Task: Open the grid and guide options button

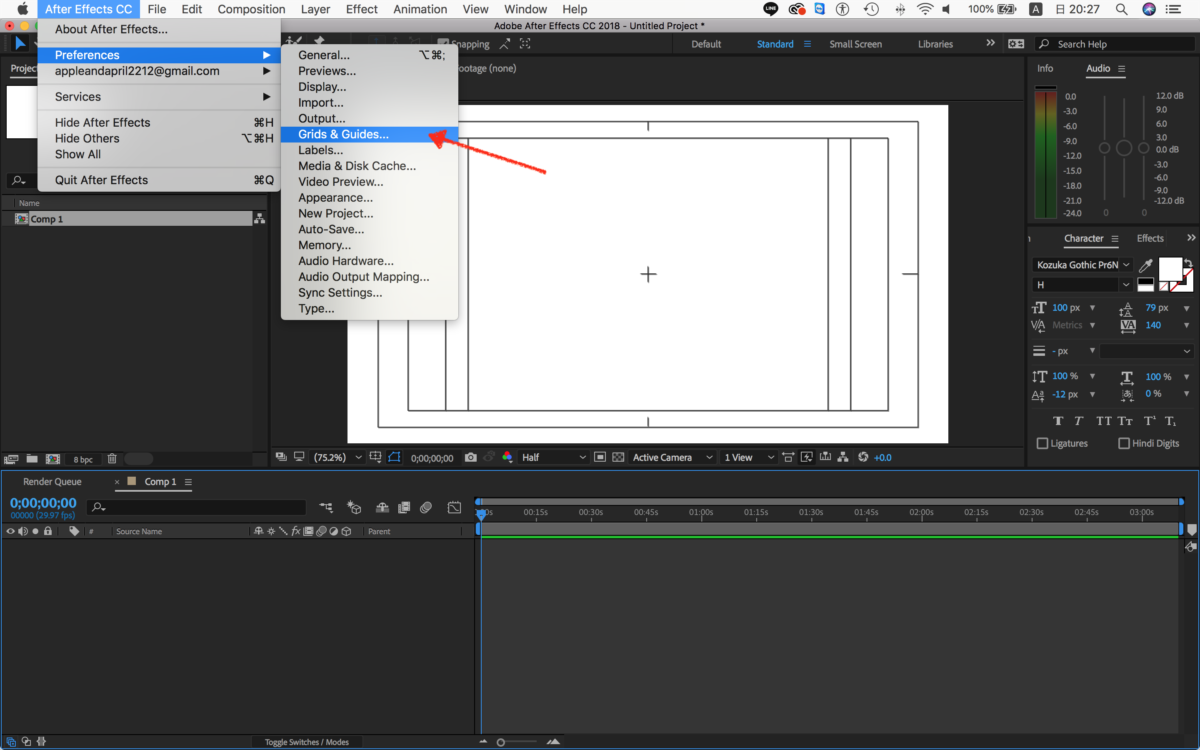Action: [x=375, y=457]
